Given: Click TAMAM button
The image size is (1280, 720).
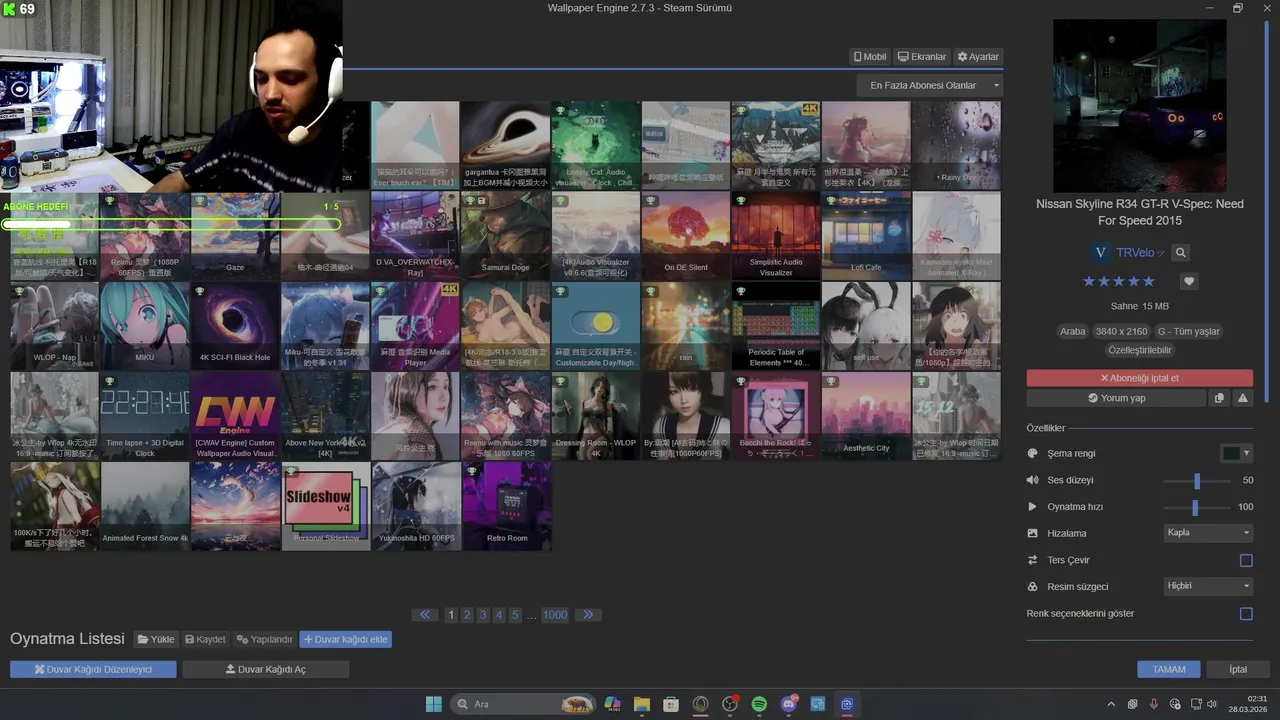Looking at the screenshot, I should coord(1169,669).
